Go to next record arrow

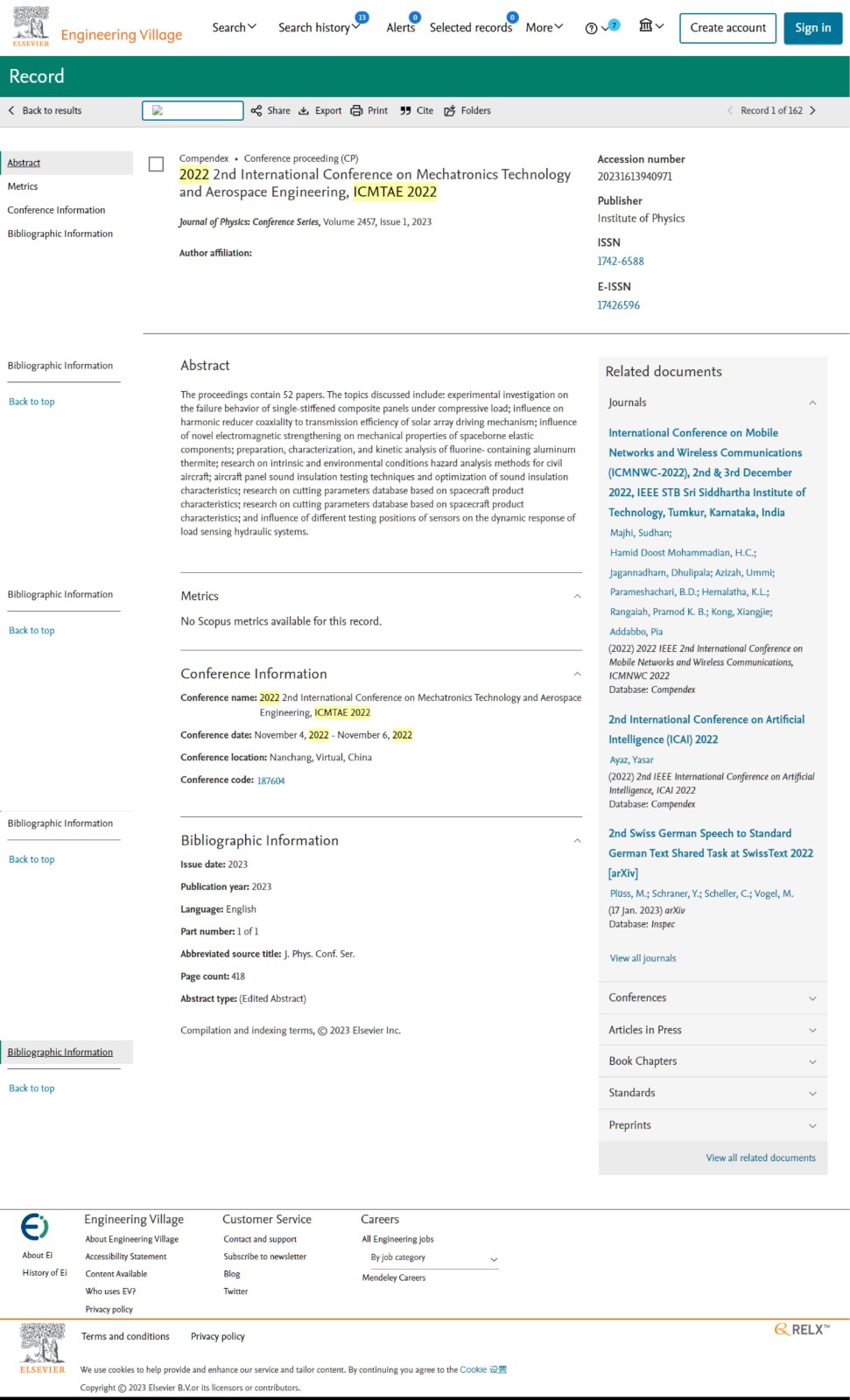click(x=812, y=111)
